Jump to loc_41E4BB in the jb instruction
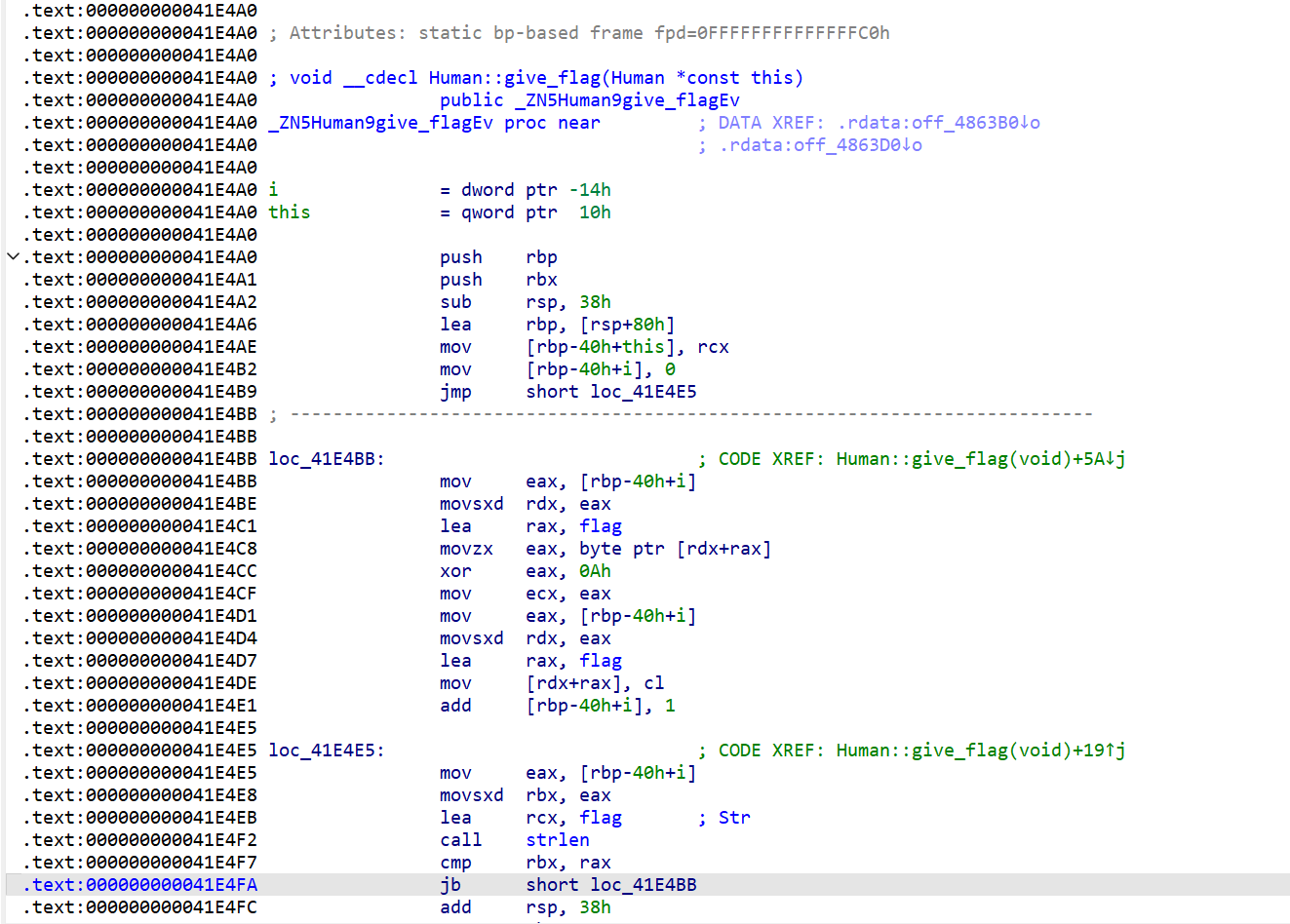The width and height of the screenshot is (1290, 924). coord(644,885)
